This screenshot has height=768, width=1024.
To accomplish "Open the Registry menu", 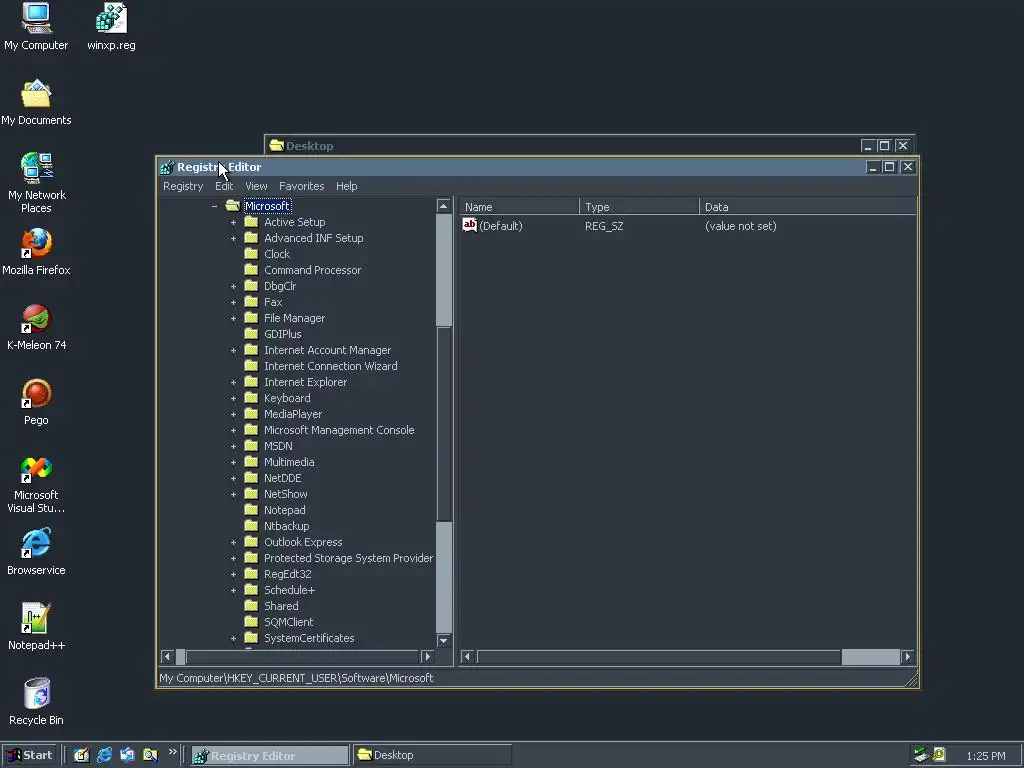I will pos(183,186).
